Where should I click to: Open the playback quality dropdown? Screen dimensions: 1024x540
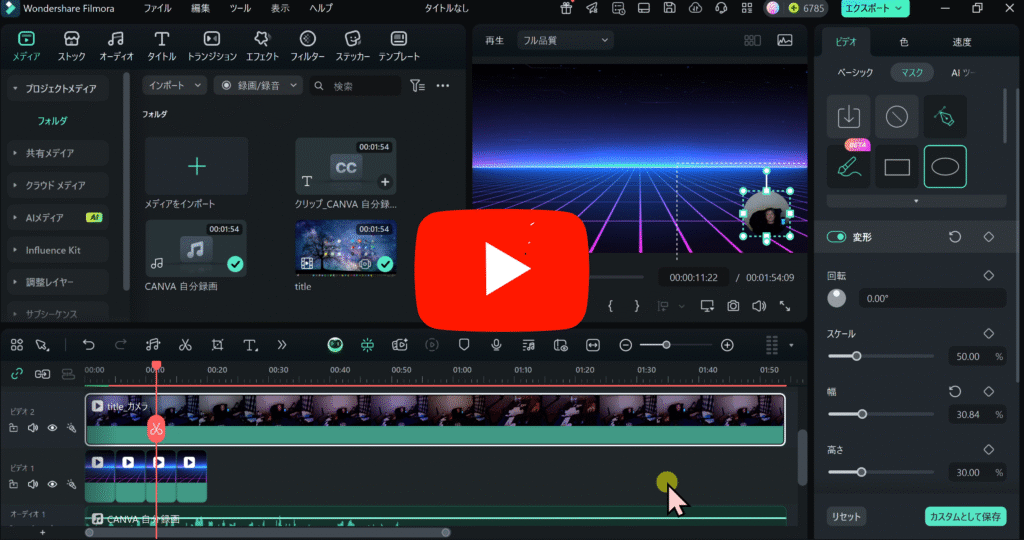566,40
